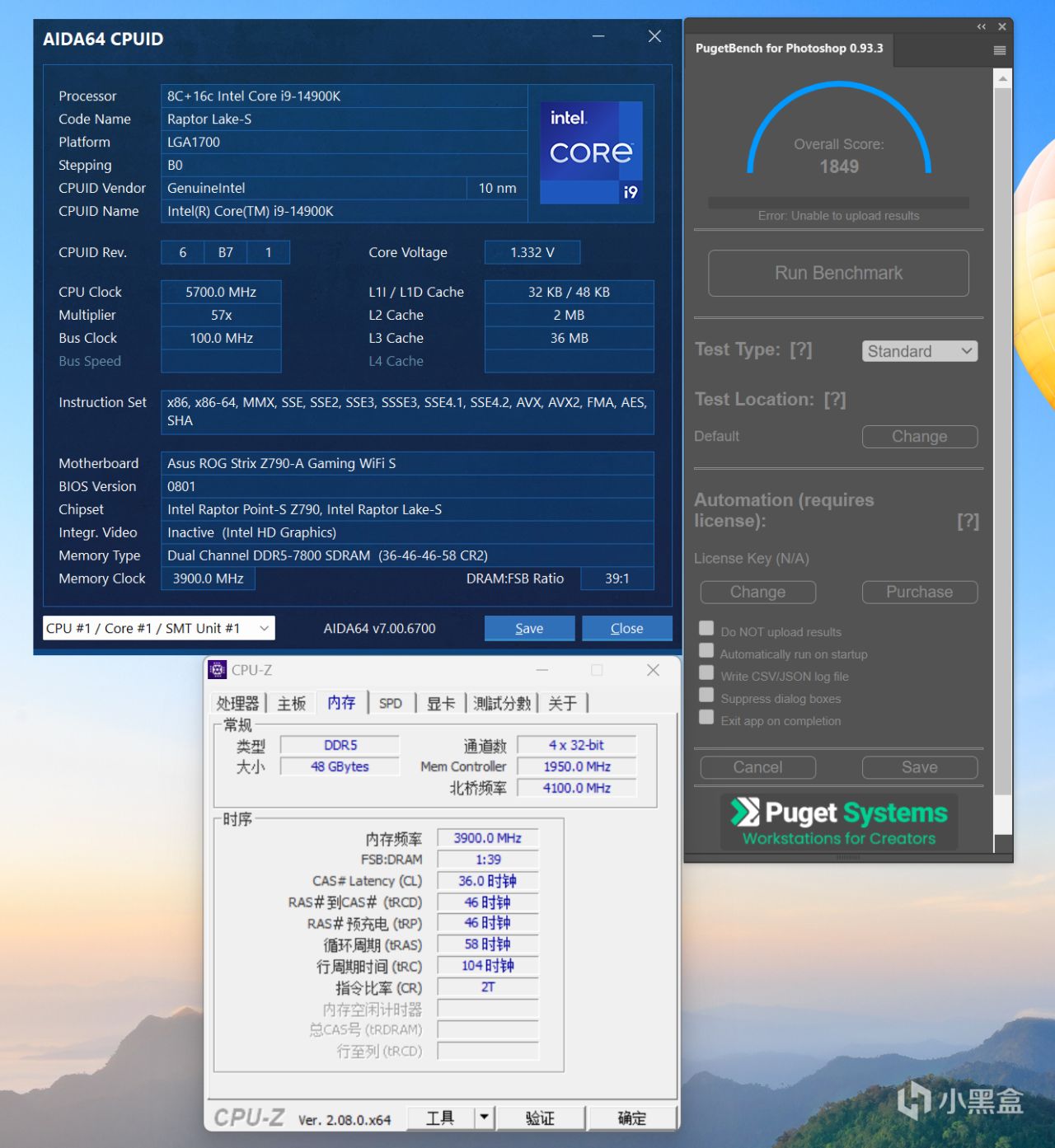
Task: Minimize the CPU-Z window
Action: point(542,670)
